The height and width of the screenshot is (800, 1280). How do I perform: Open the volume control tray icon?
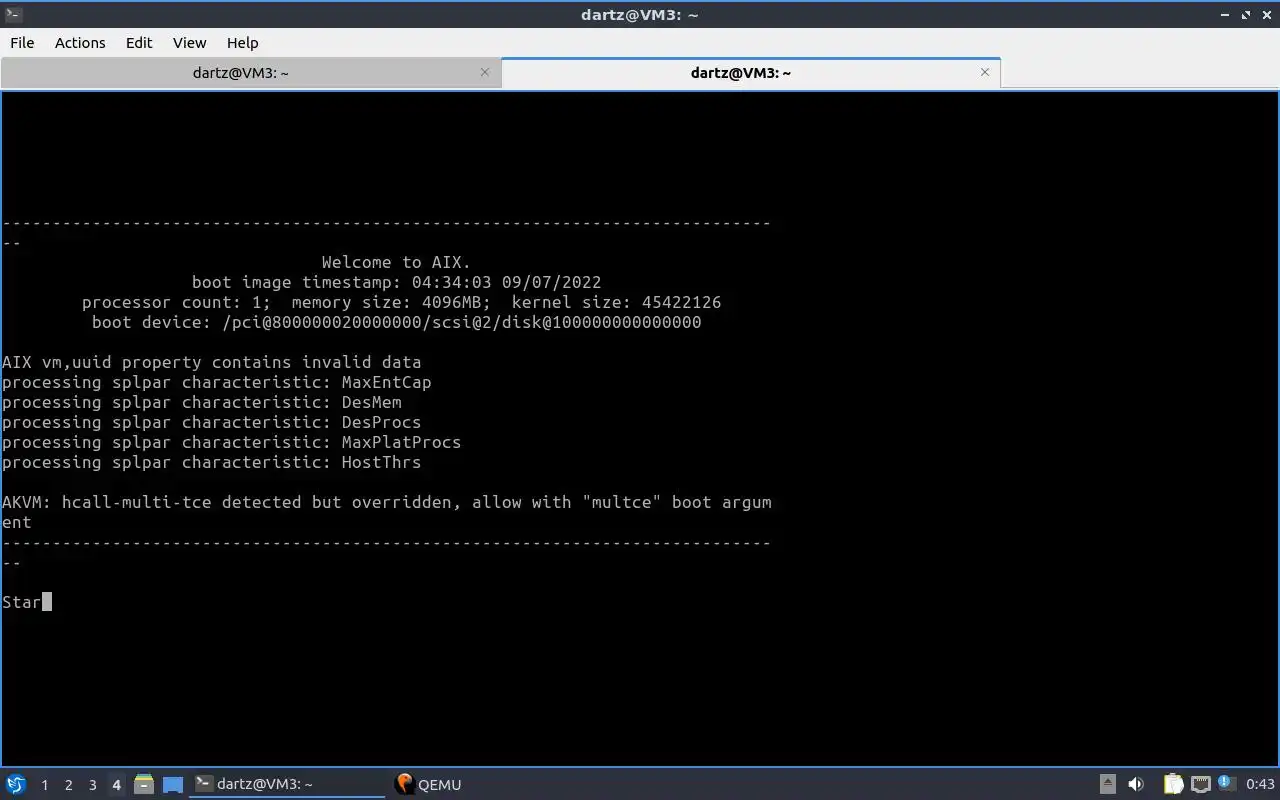[1136, 784]
